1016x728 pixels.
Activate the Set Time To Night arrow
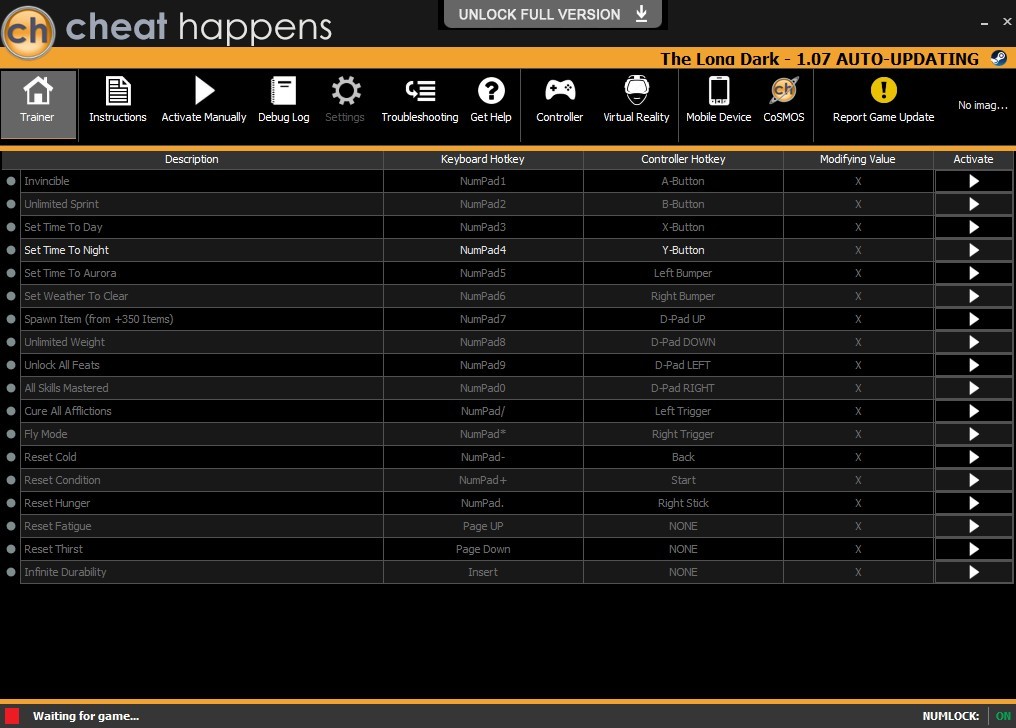[973, 250]
